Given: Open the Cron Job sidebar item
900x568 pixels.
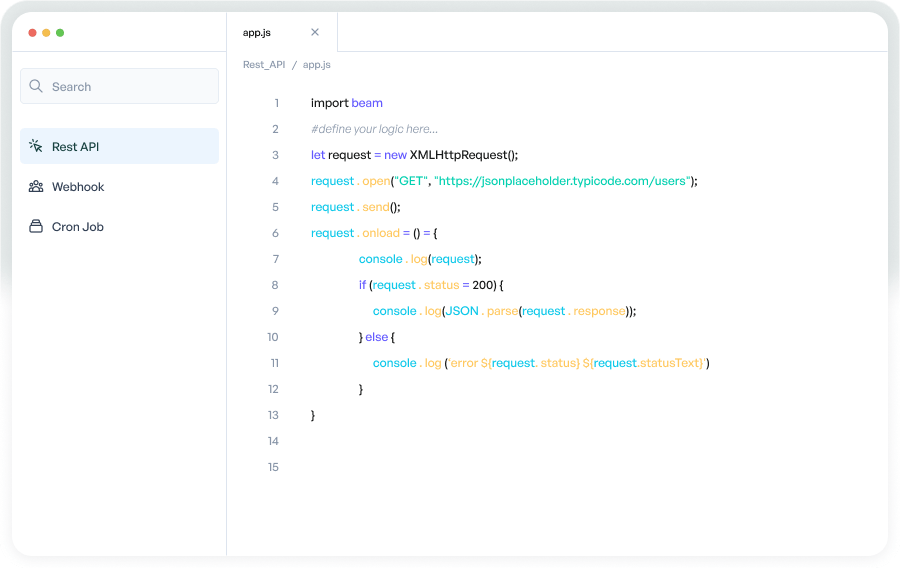Looking at the screenshot, I should point(78,227).
